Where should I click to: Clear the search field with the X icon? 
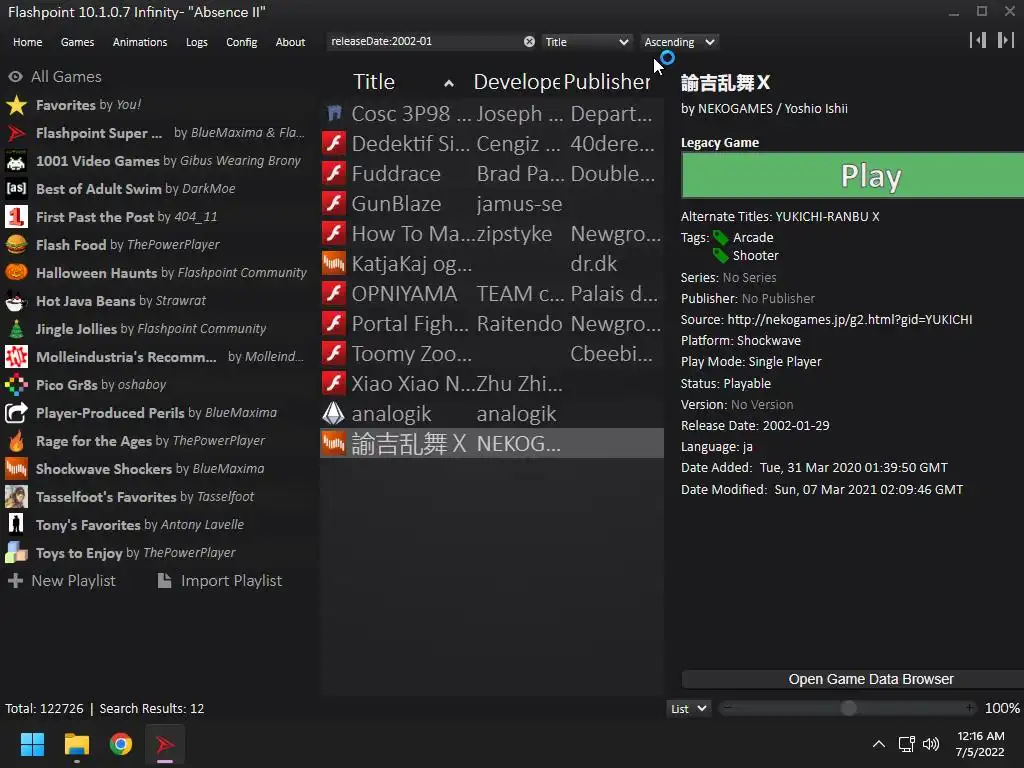[529, 42]
